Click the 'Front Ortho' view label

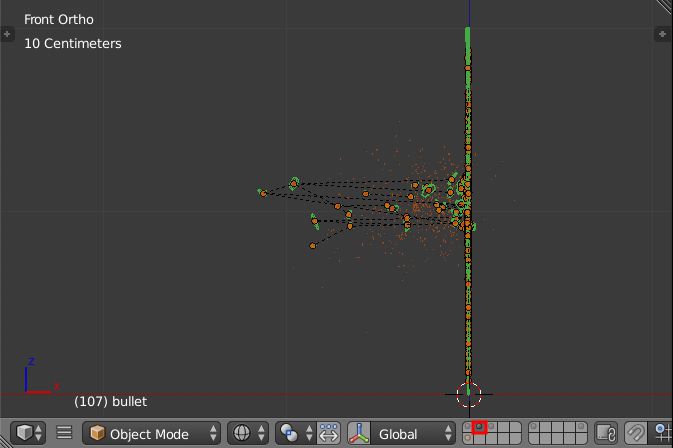pos(59,19)
